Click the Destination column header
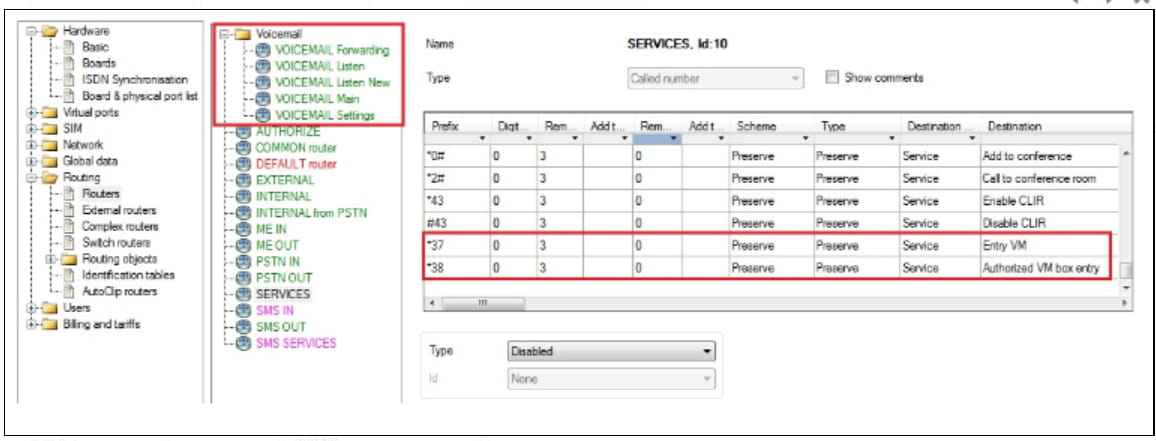The image size is (1156, 441). 1014,126
